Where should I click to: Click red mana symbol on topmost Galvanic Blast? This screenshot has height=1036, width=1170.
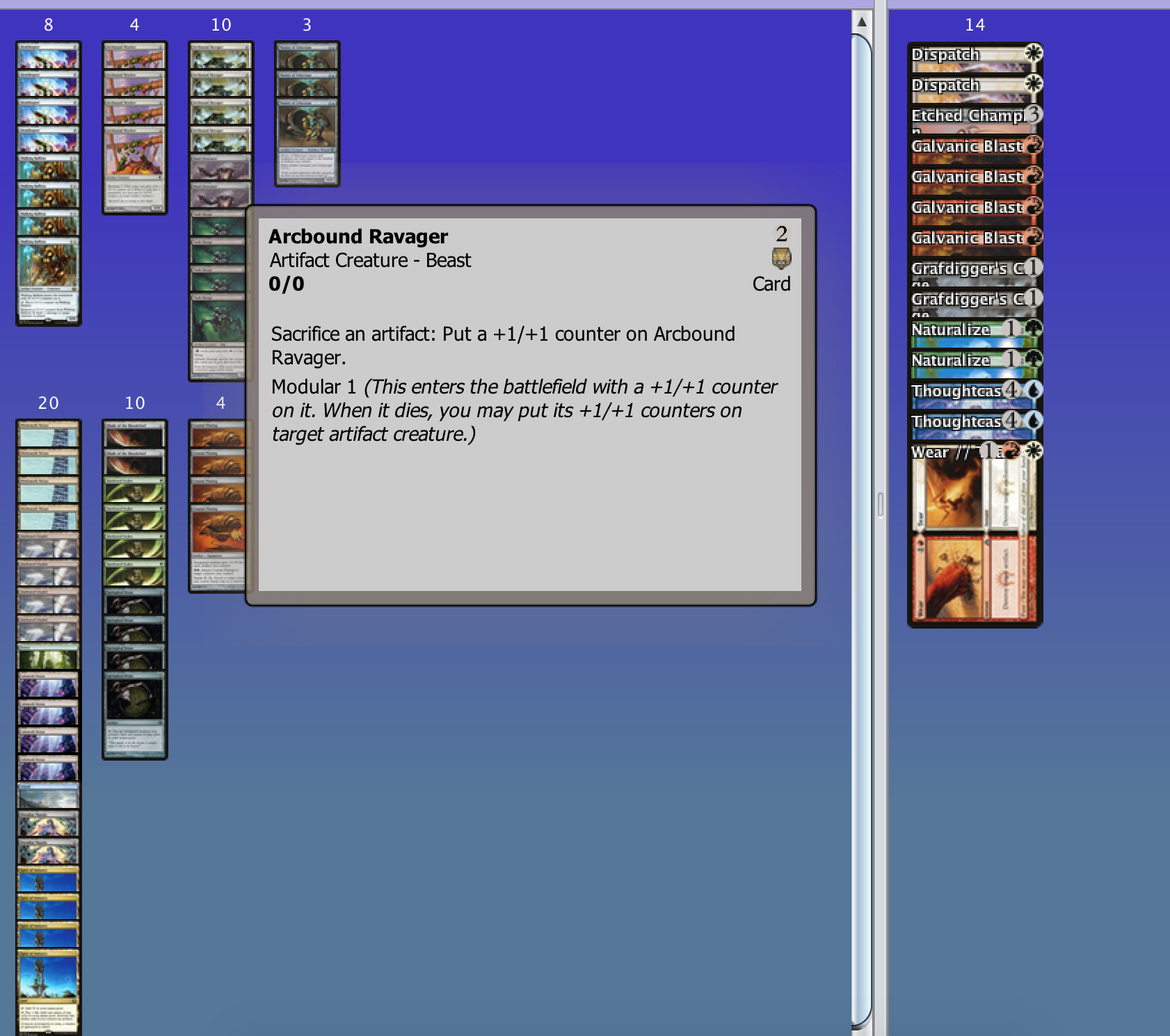(x=1034, y=145)
